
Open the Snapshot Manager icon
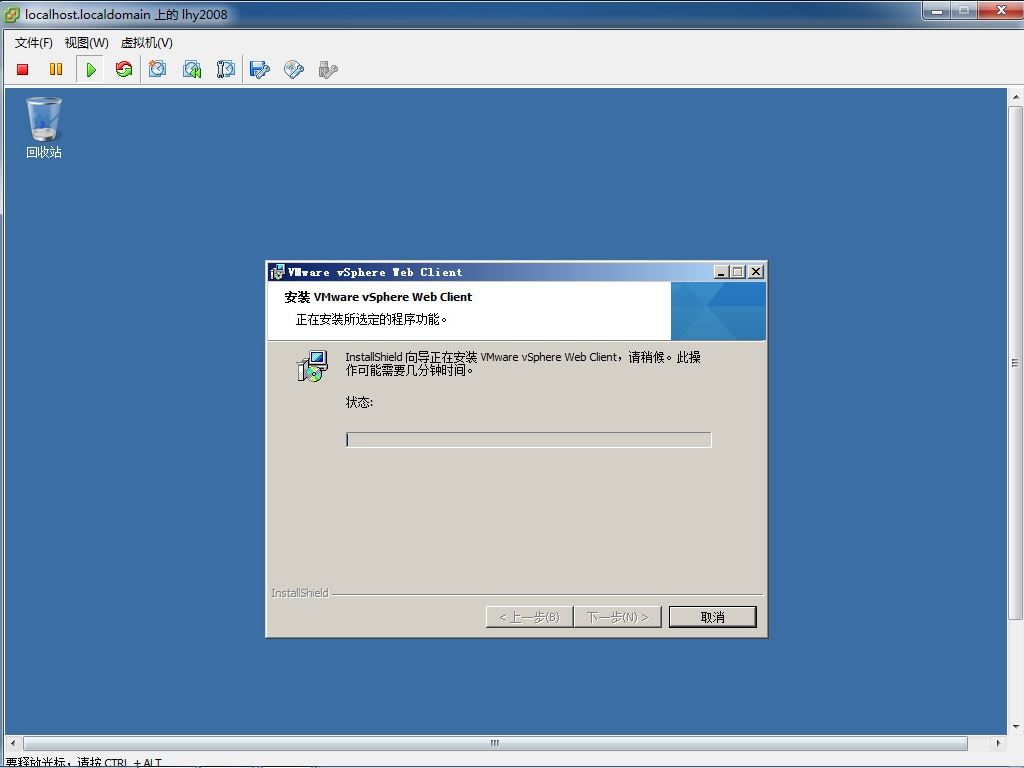point(226,69)
